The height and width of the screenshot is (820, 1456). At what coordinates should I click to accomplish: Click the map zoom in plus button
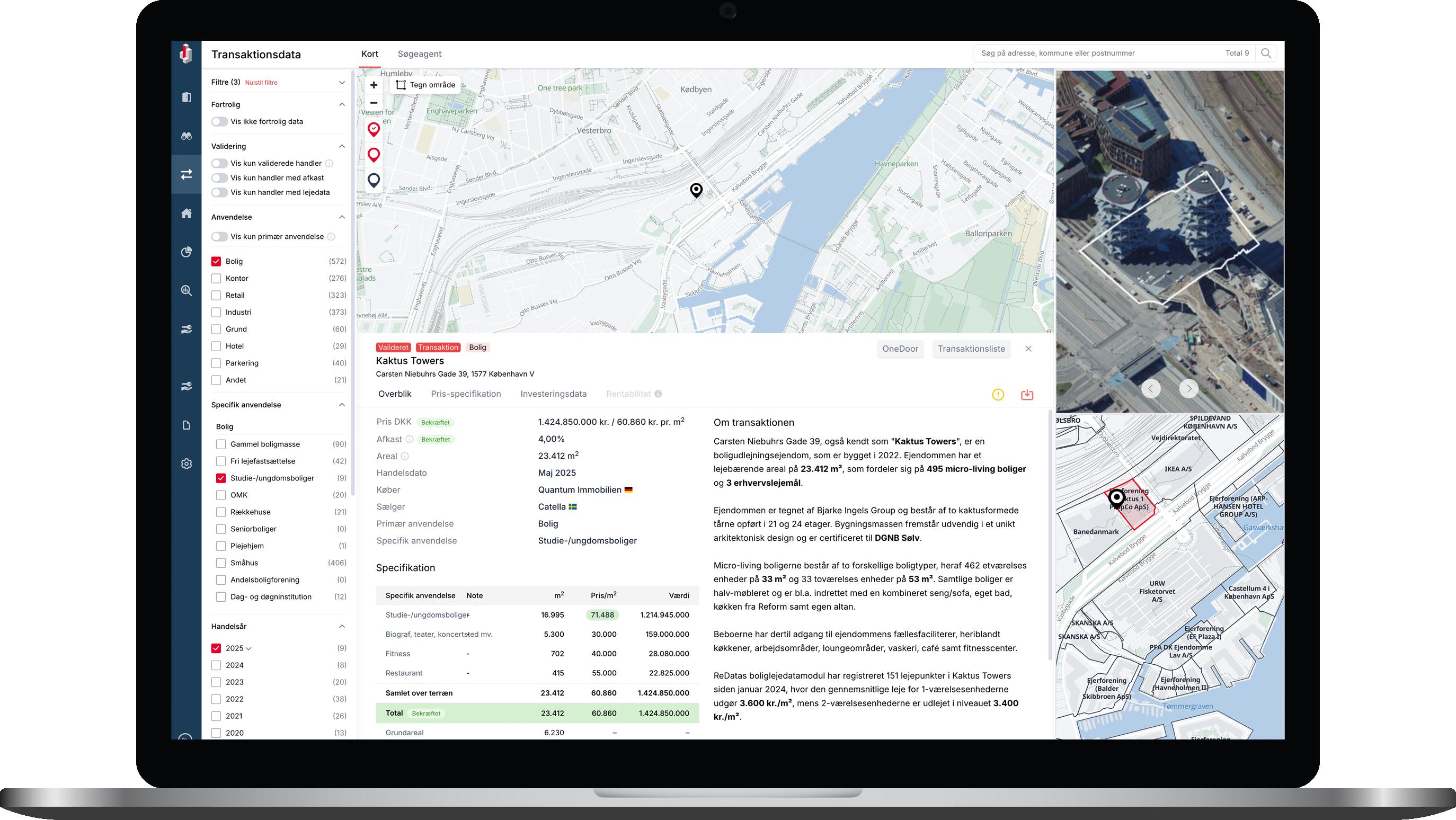point(374,85)
